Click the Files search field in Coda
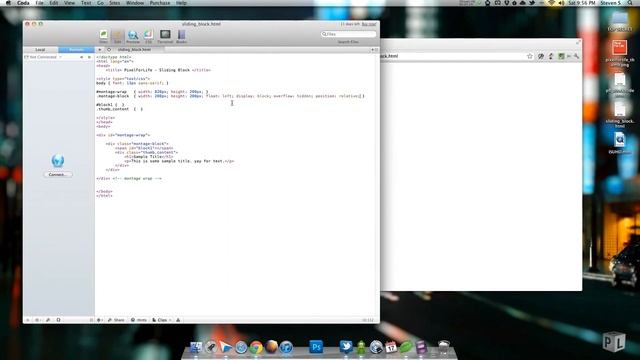The image size is (640, 360). 348,34
